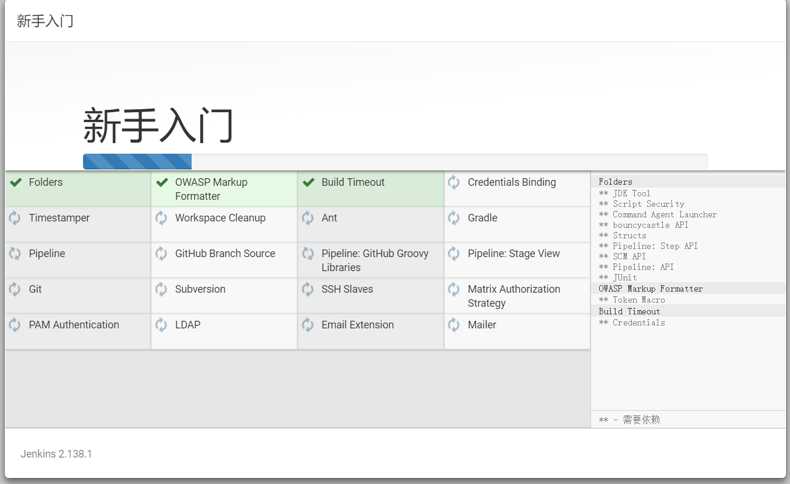Click the spinner icon next to Subversion
This screenshot has height=484, width=790.
[x=161, y=290]
